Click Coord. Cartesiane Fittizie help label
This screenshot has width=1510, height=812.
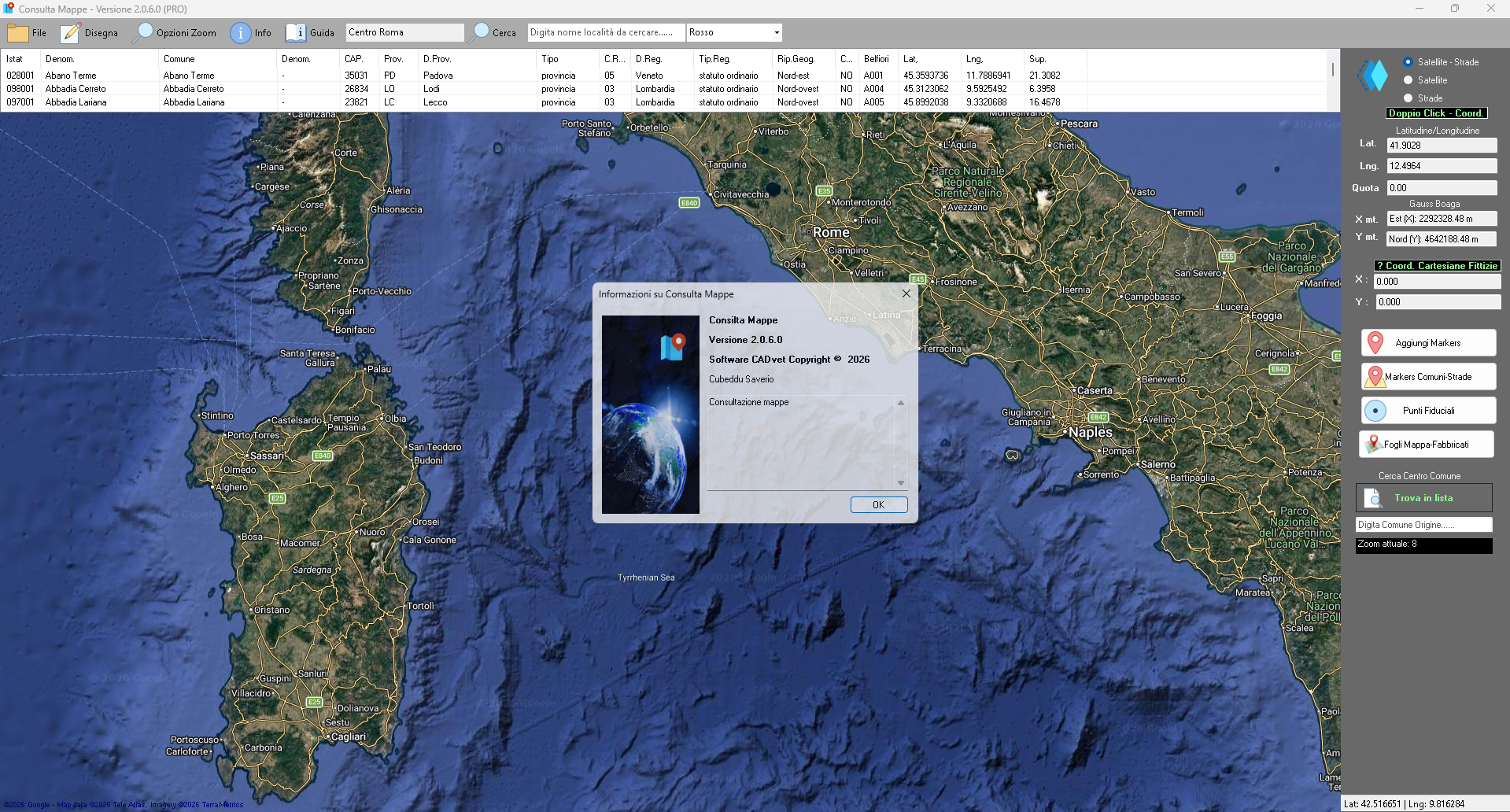[x=1437, y=266]
